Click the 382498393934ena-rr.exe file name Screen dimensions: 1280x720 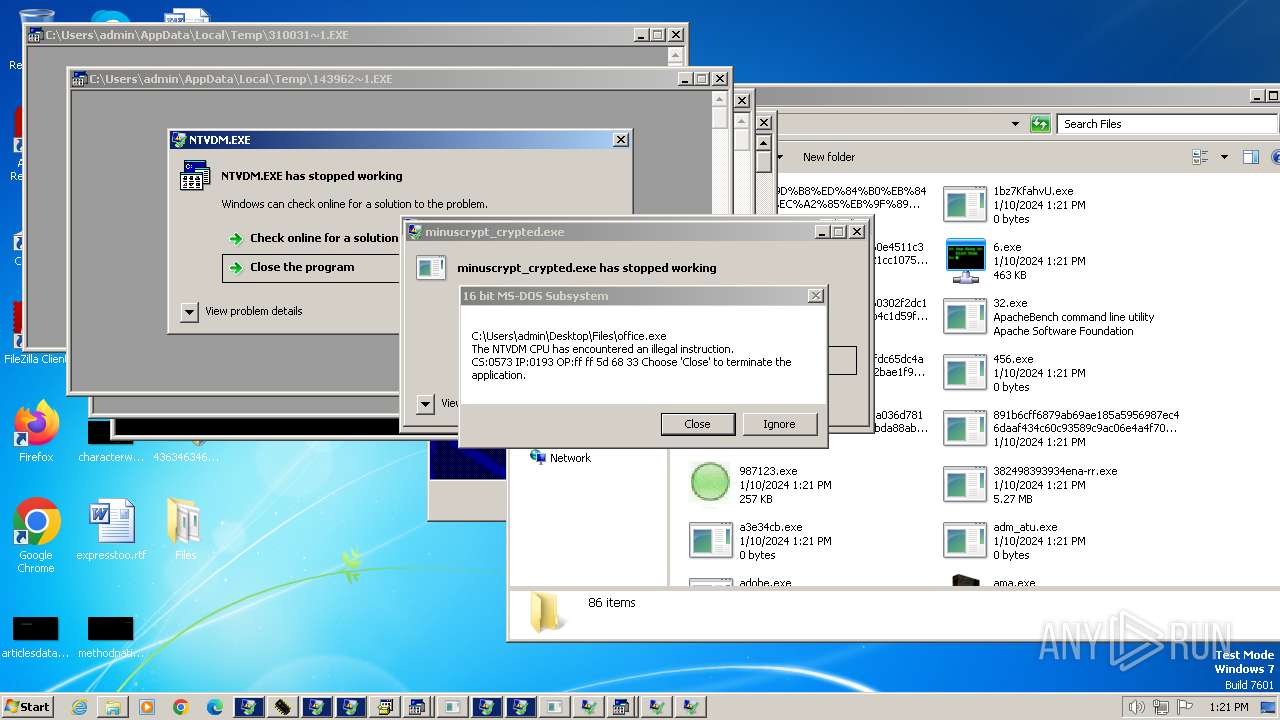[1055, 471]
